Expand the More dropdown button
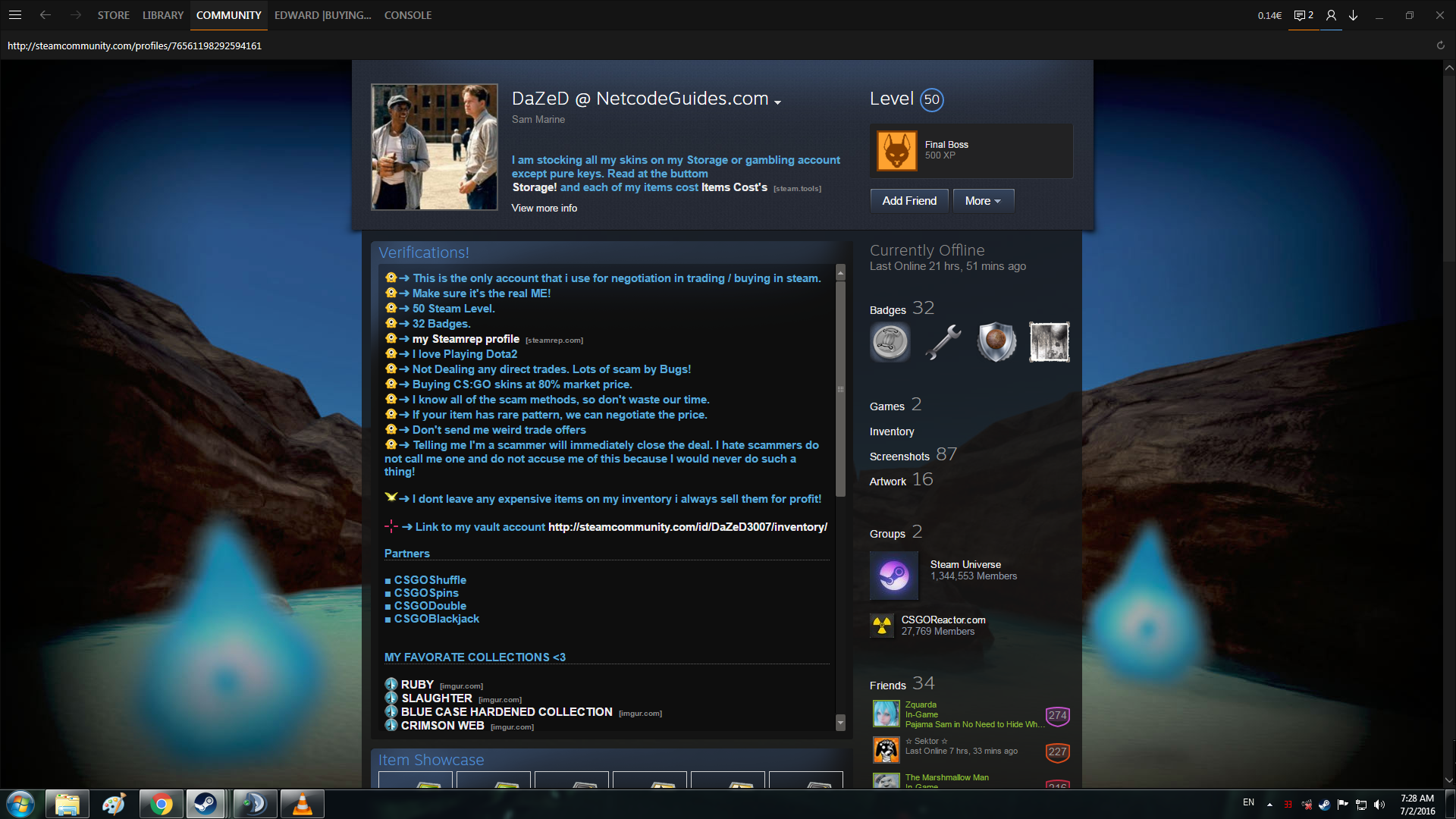 pos(983,201)
